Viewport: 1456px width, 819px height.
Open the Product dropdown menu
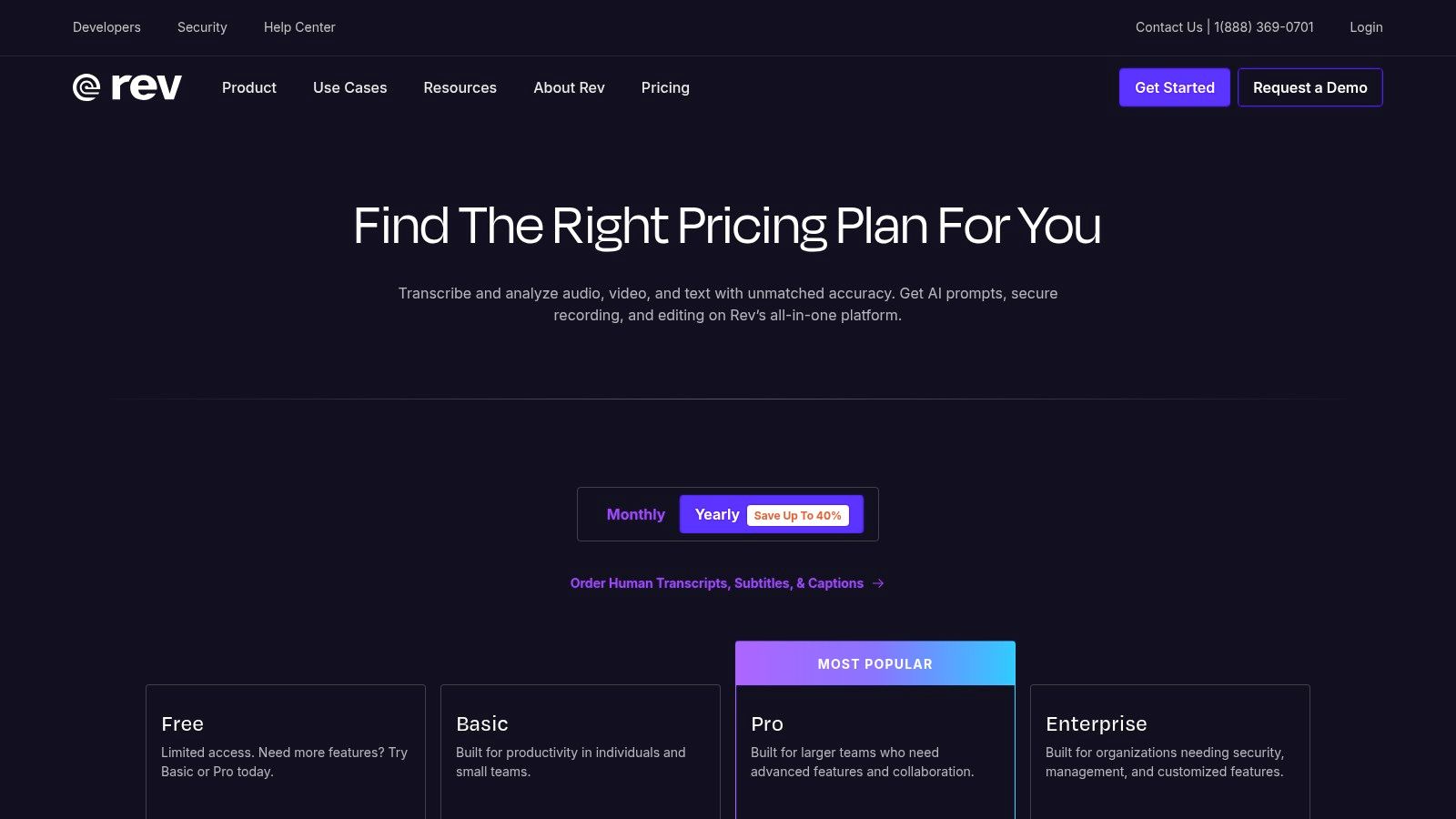[x=248, y=87]
